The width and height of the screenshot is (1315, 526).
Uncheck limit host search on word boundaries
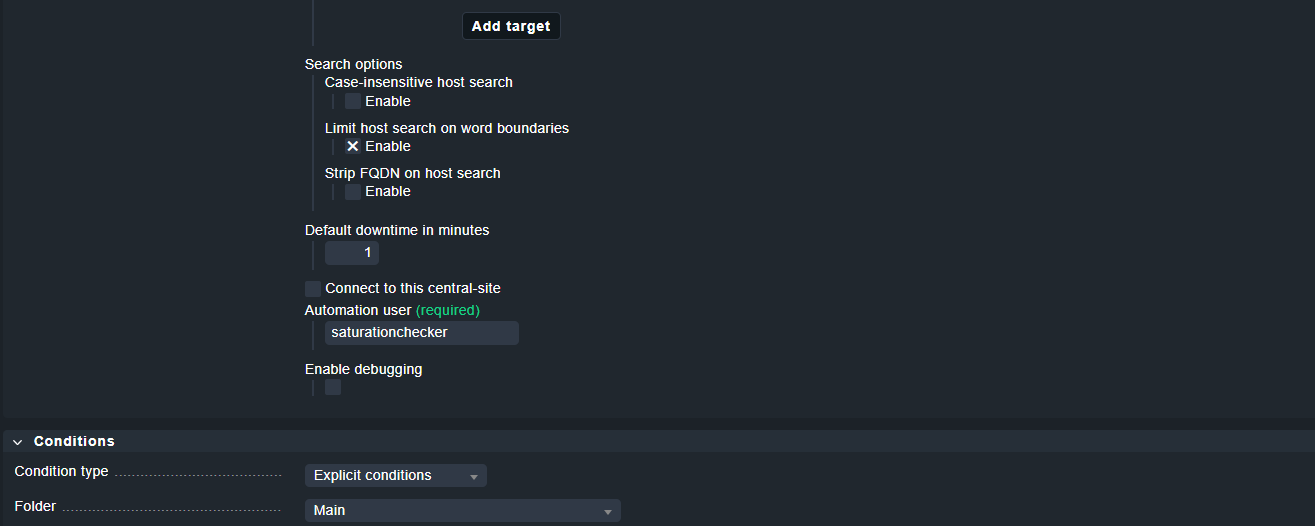pyautogui.click(x=353, y=146)
